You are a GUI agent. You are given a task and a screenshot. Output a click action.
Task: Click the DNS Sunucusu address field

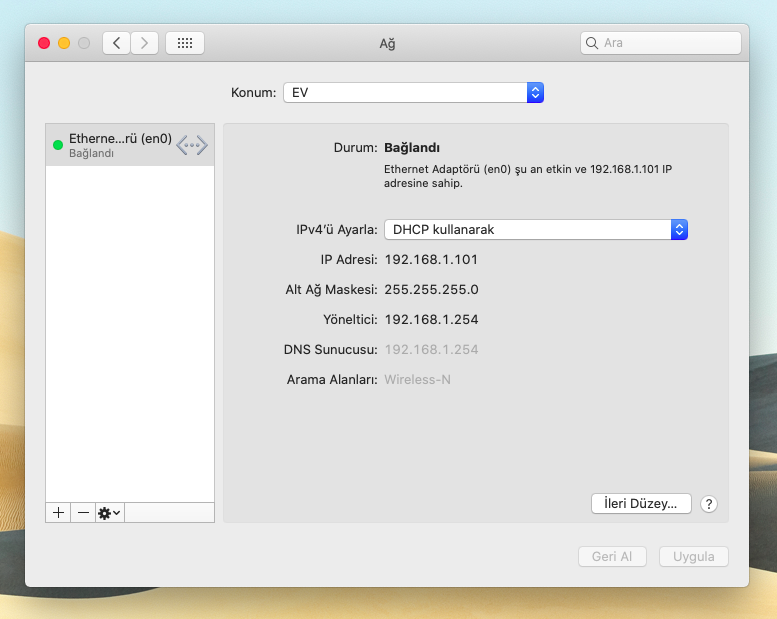[431, 350]
